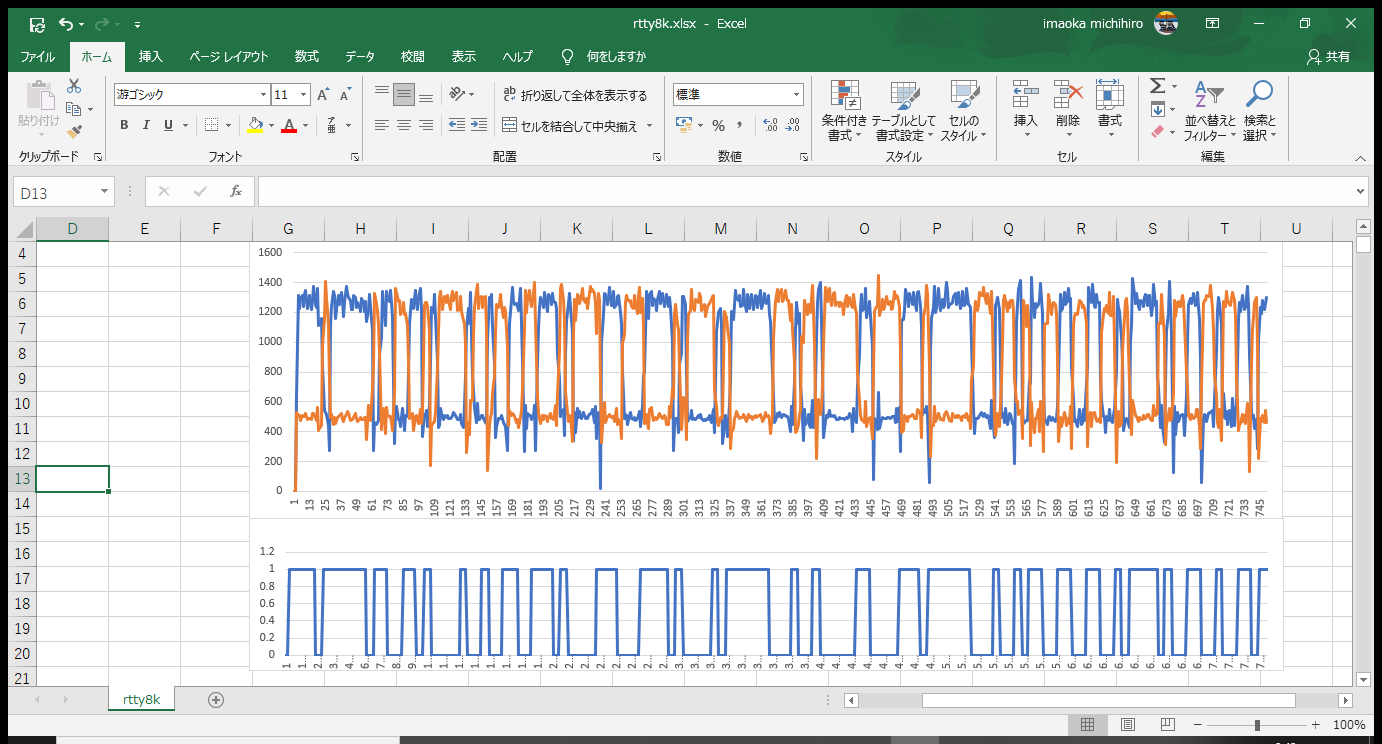The height and width of the screenshot is (744, 1382).
Task: Open the font size dropdown
Action: click(304, 95)
